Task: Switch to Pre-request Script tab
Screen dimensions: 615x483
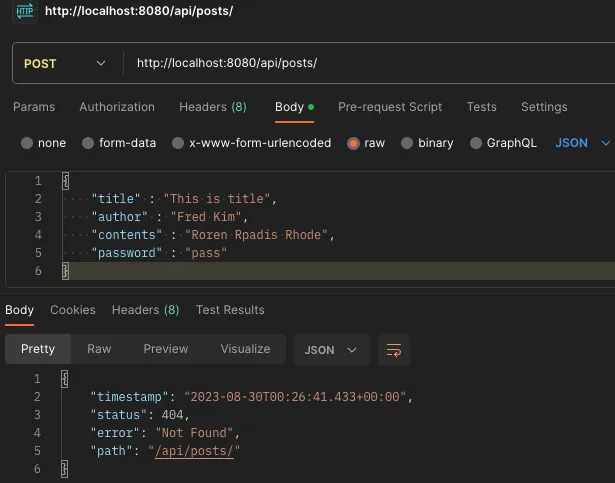Action: (390, 107)
